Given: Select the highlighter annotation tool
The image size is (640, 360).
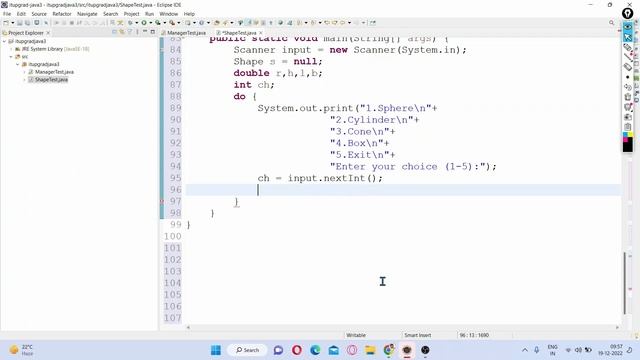Looking at the screenshot, I should click(628, 48).
